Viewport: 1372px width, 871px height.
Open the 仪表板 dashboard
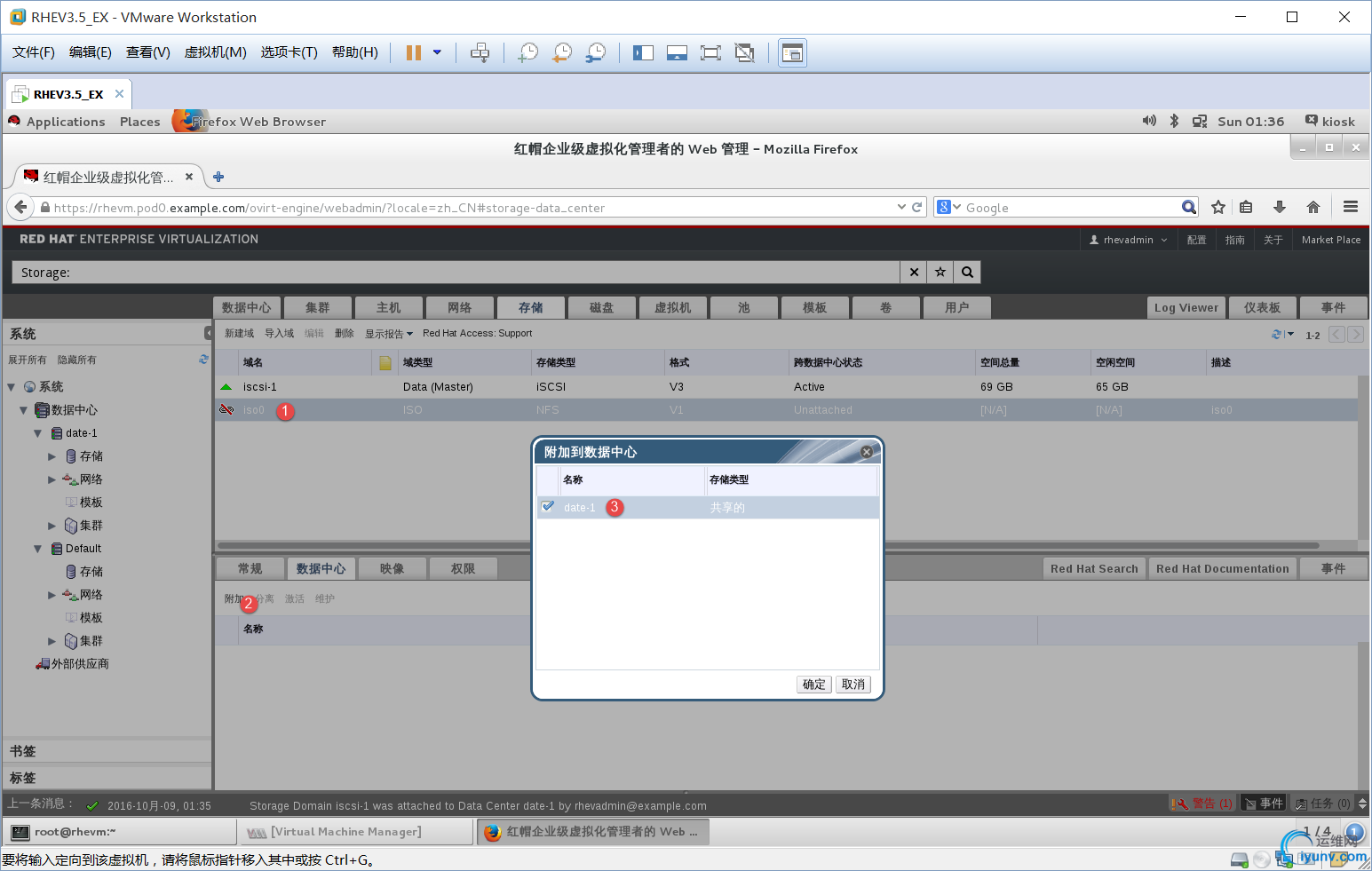tap(1262, 307)
